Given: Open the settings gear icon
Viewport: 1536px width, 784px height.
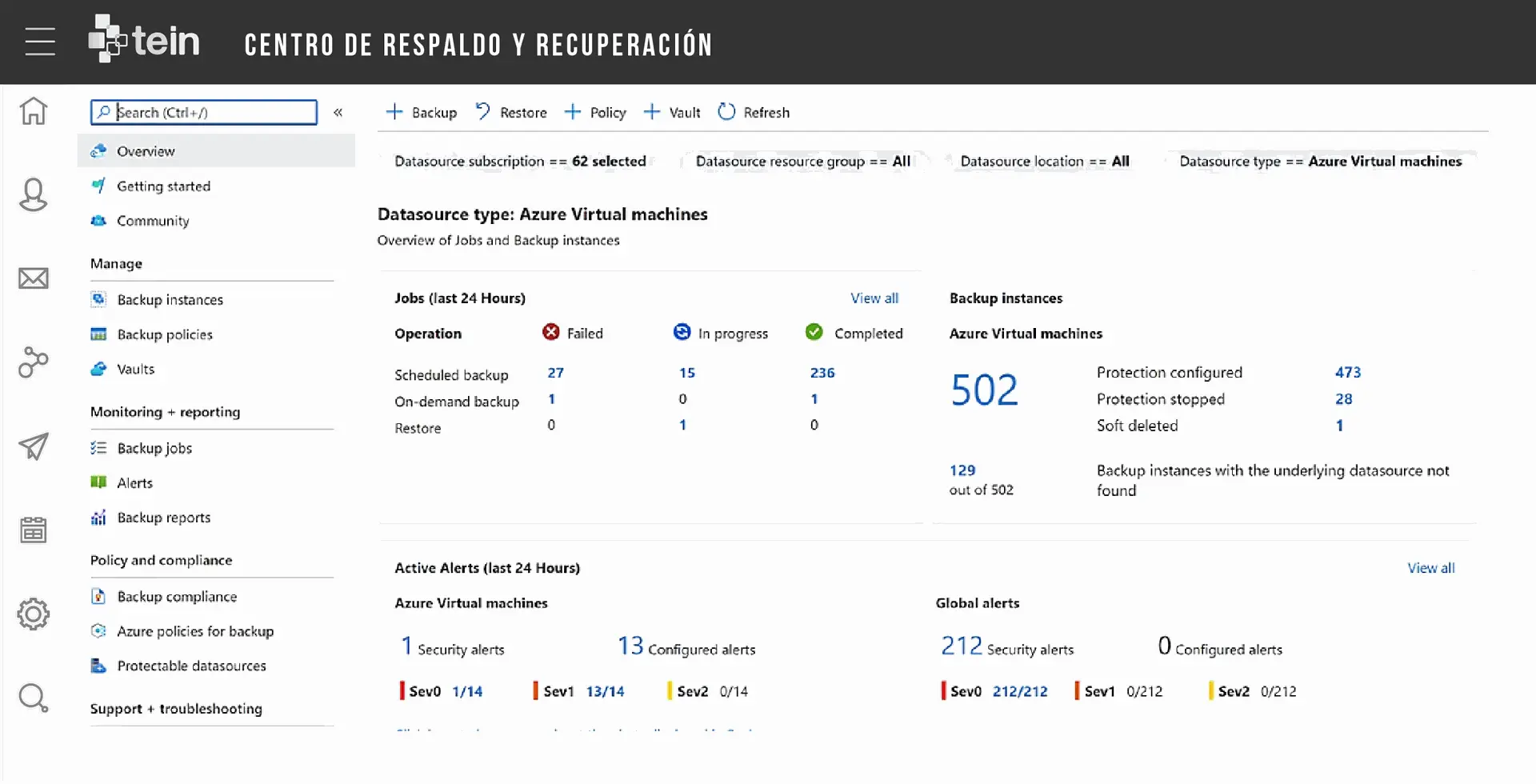Looking at the screenshot, I should click(x=34, y=614).
